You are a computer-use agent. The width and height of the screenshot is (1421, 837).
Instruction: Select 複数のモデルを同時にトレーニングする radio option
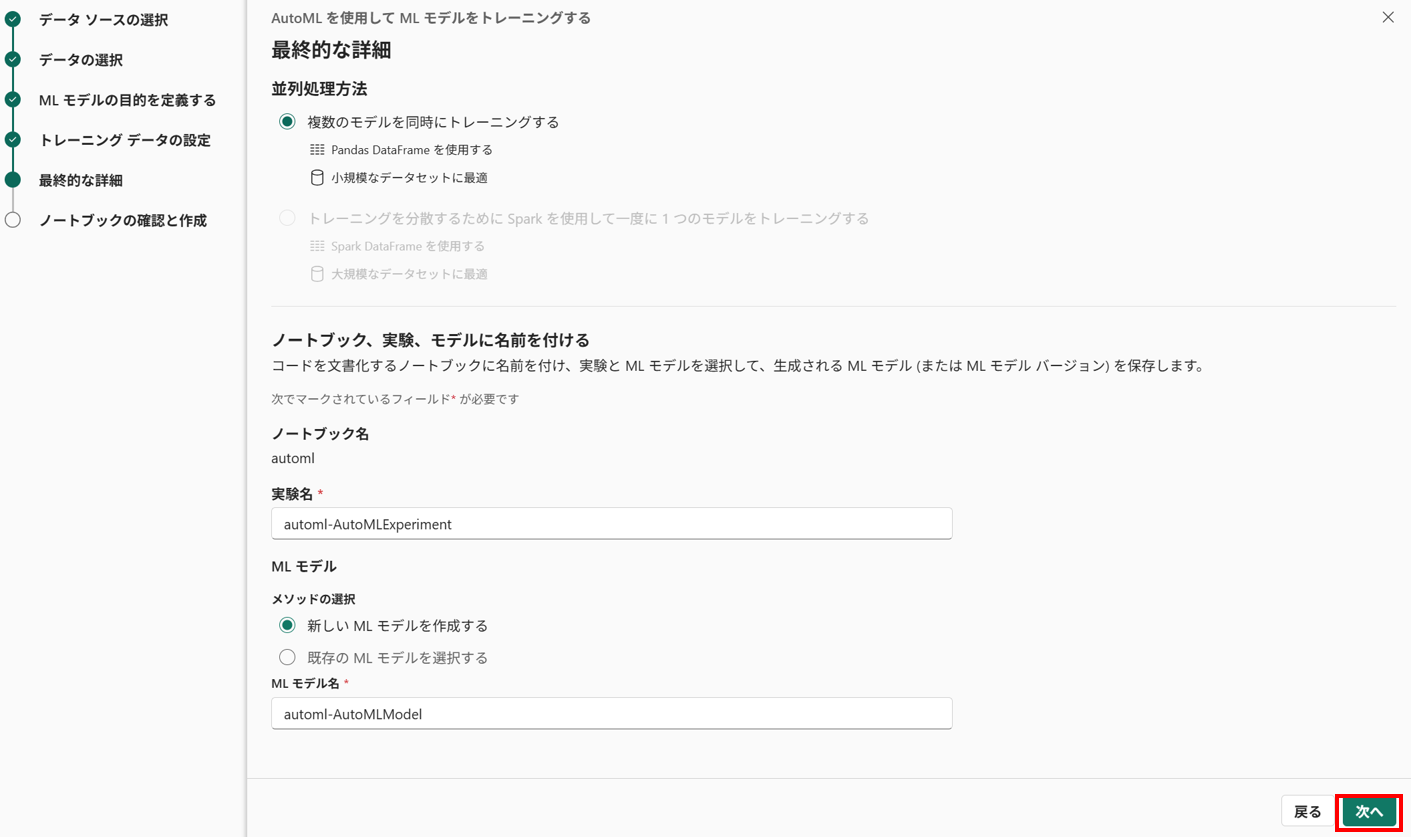(x=287, y=122)
